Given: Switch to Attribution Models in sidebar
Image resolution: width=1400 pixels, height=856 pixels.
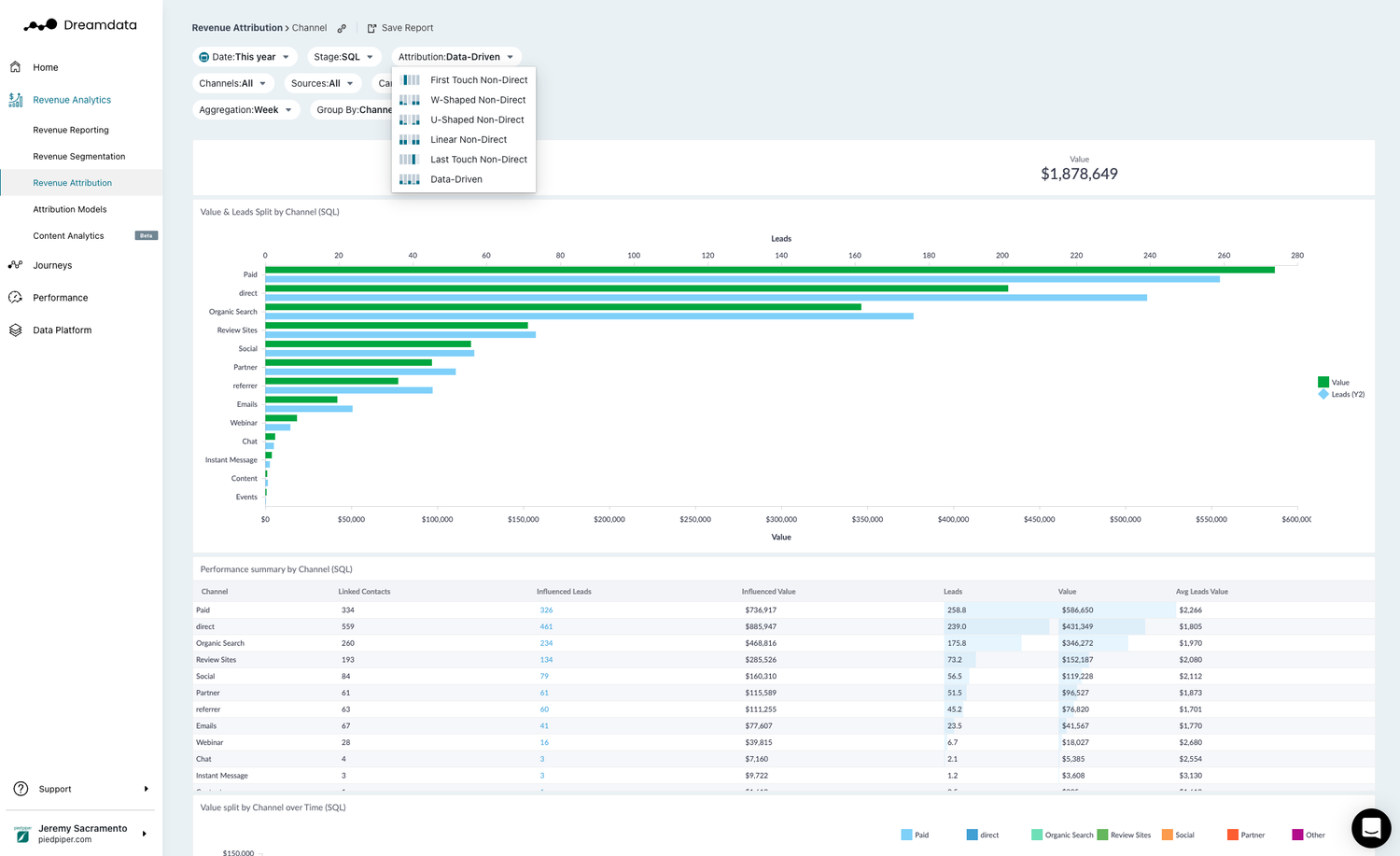Looking at the screenshot, I should click(69, 209).
